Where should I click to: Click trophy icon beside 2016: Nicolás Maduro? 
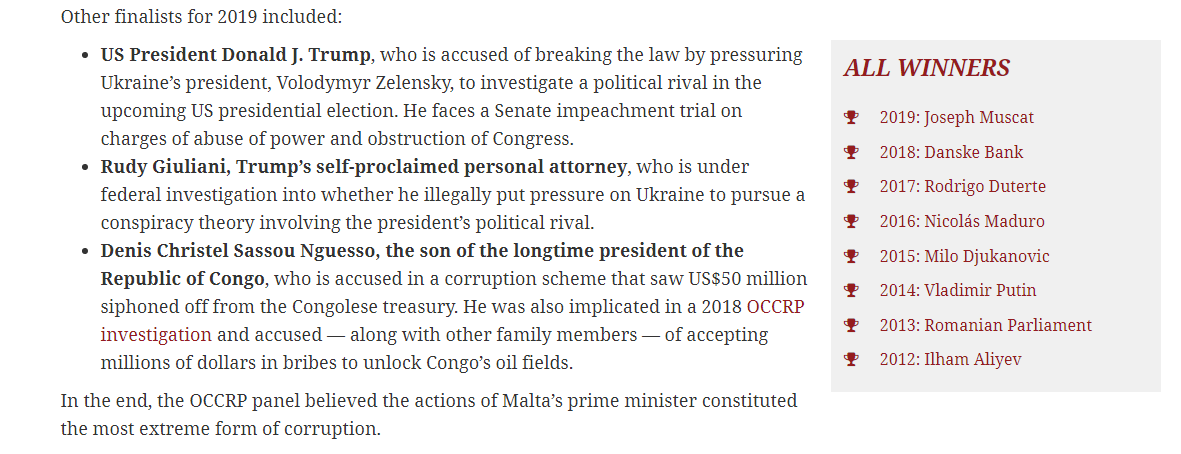tap(851, 221)
